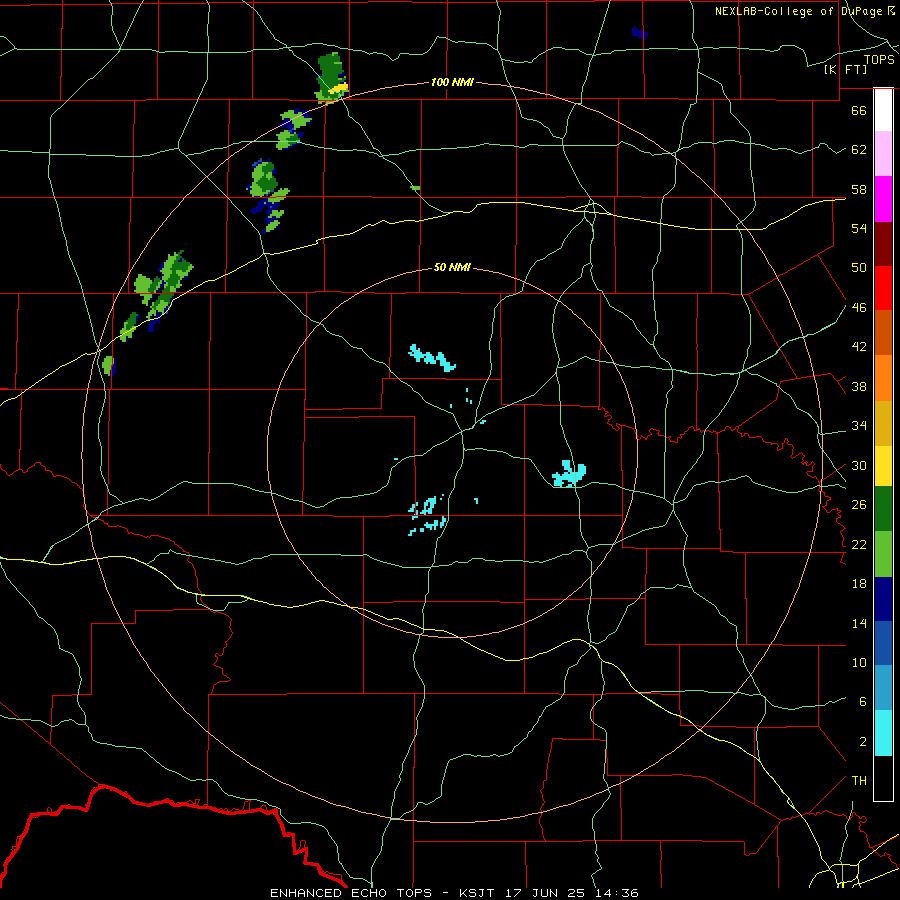Click the sky blue legend swatch
Screen dimensions: 900x900
pyautogui.click(x=883, y=688)
